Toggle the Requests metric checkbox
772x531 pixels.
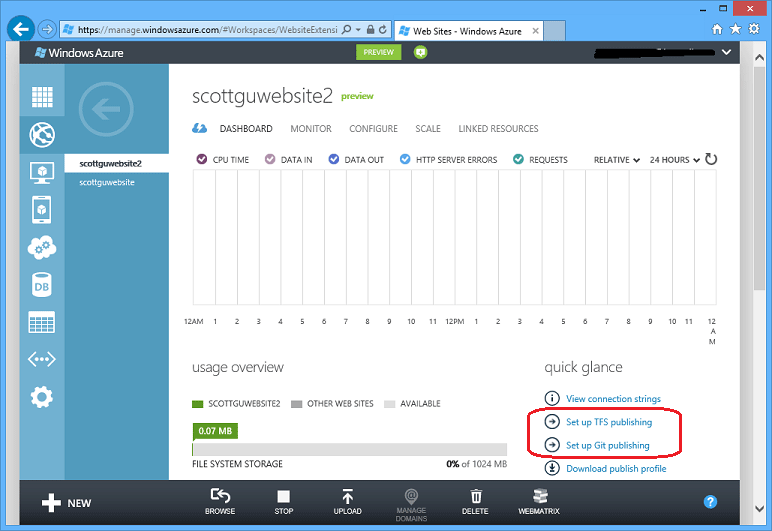pos(518,159)
